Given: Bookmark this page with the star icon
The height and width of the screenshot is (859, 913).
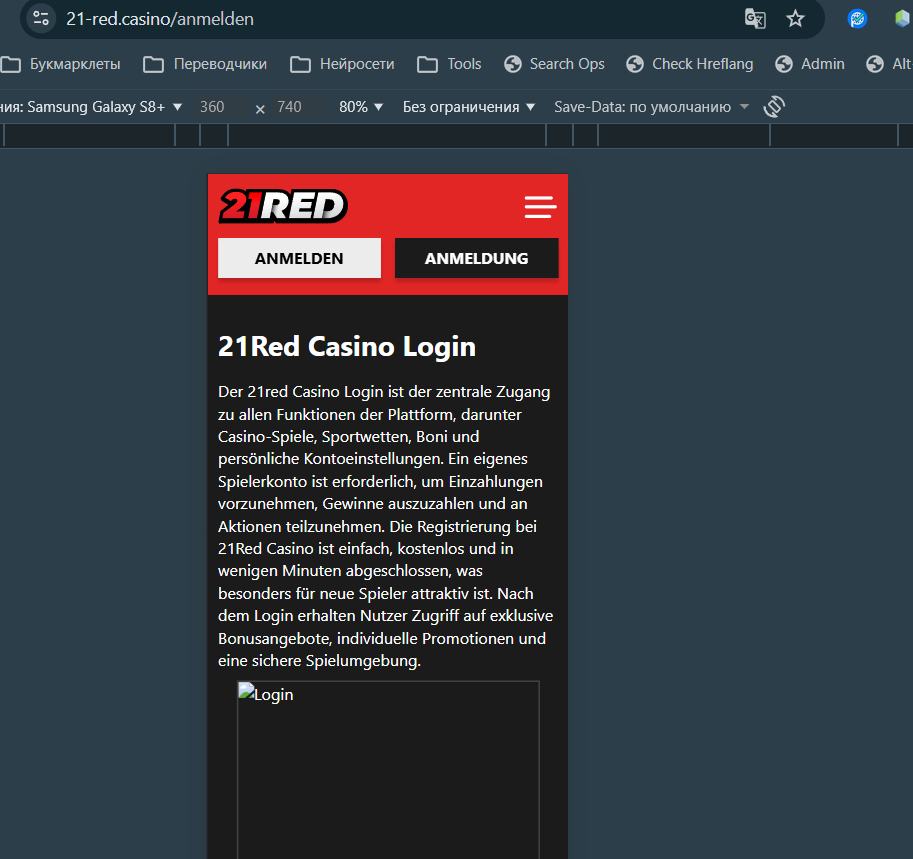Looking at the screenshot, I should coord(795,19).
